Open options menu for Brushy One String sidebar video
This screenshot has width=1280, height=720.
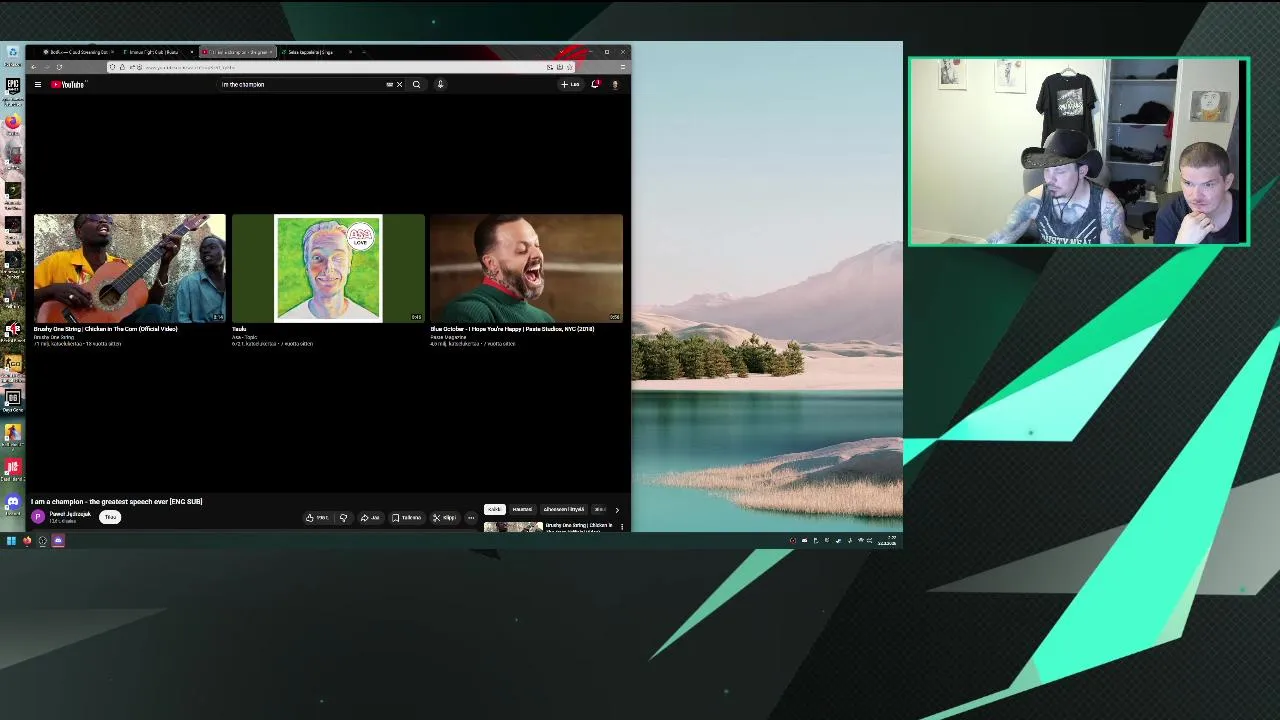pyautogui.click(x=622, y=527)
